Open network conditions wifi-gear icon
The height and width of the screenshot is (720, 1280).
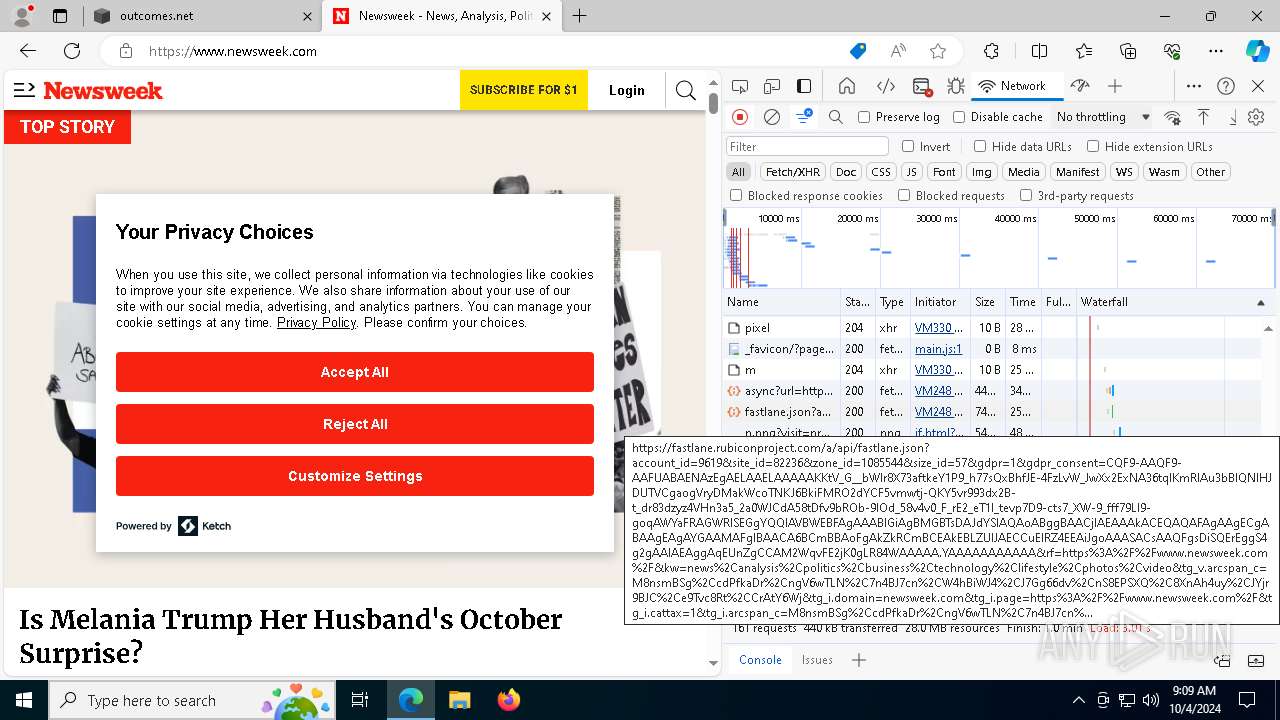[x=1172, y=117]
